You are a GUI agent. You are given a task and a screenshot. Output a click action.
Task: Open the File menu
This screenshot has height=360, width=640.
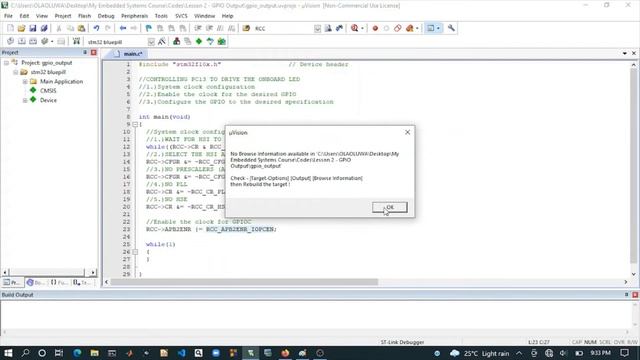(x=8, y=16)
